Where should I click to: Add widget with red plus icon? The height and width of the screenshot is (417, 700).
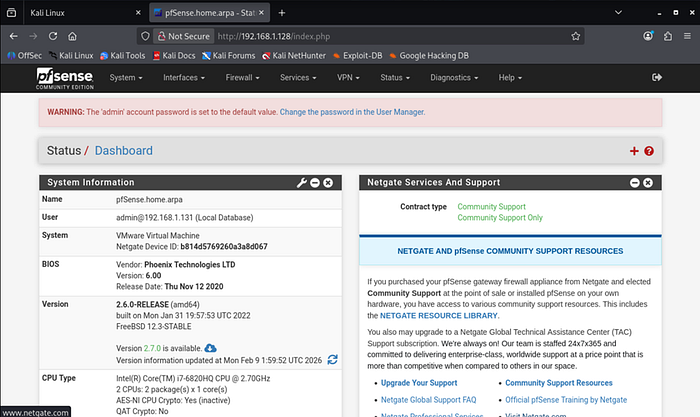coord(634,151)
